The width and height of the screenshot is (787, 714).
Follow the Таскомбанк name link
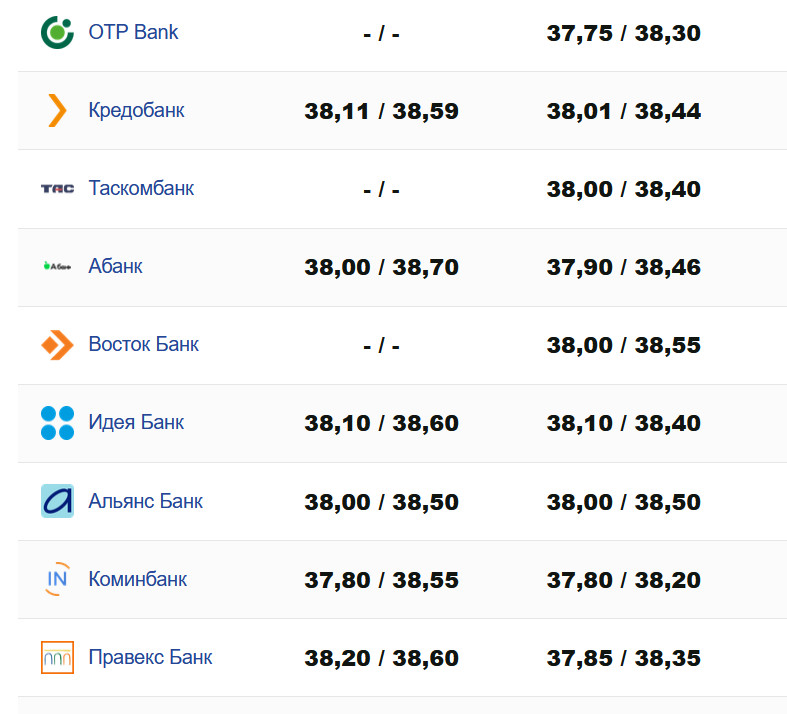point(141,188)
